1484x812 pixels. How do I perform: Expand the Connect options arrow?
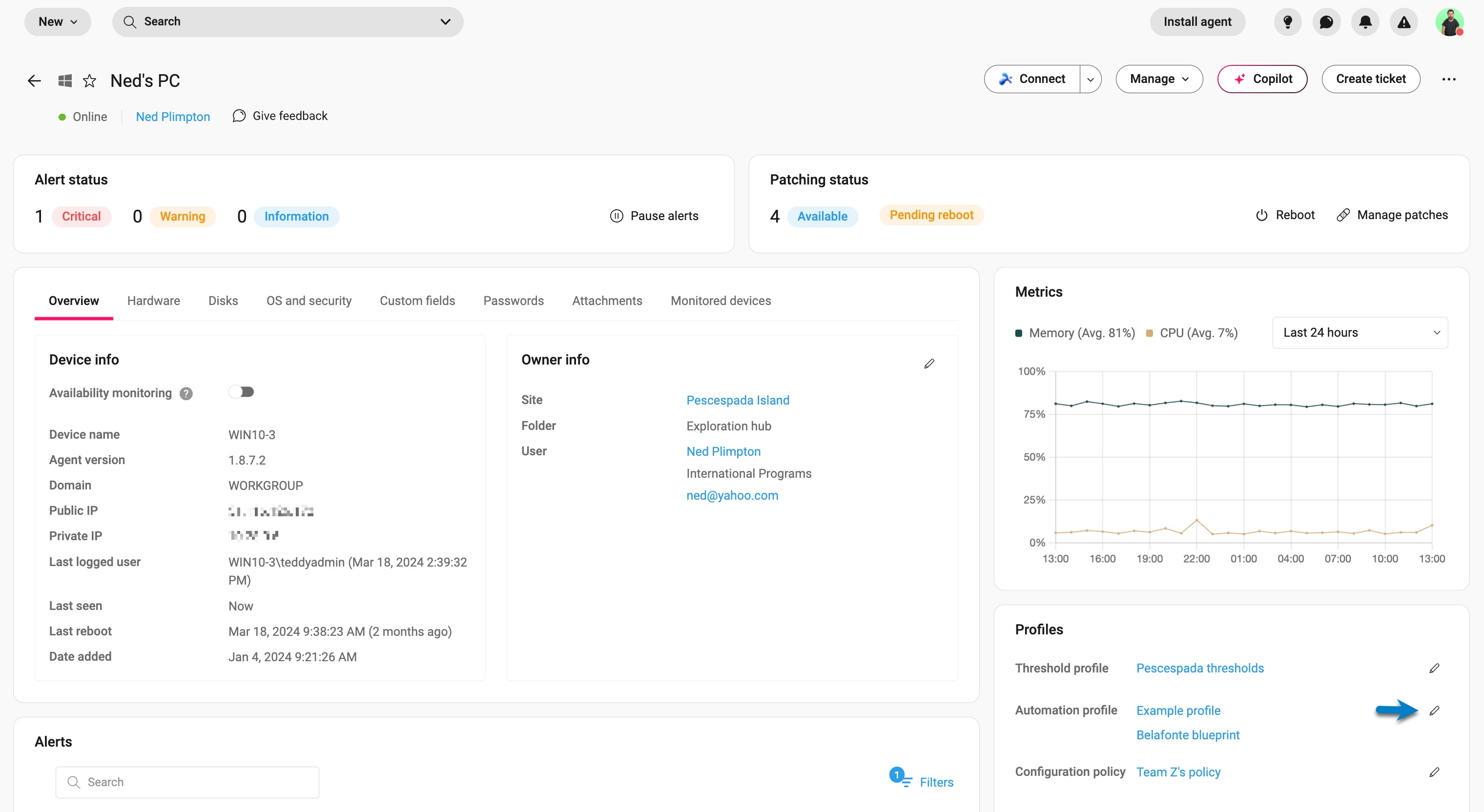pyautogui.click(x=1091, y=79)
